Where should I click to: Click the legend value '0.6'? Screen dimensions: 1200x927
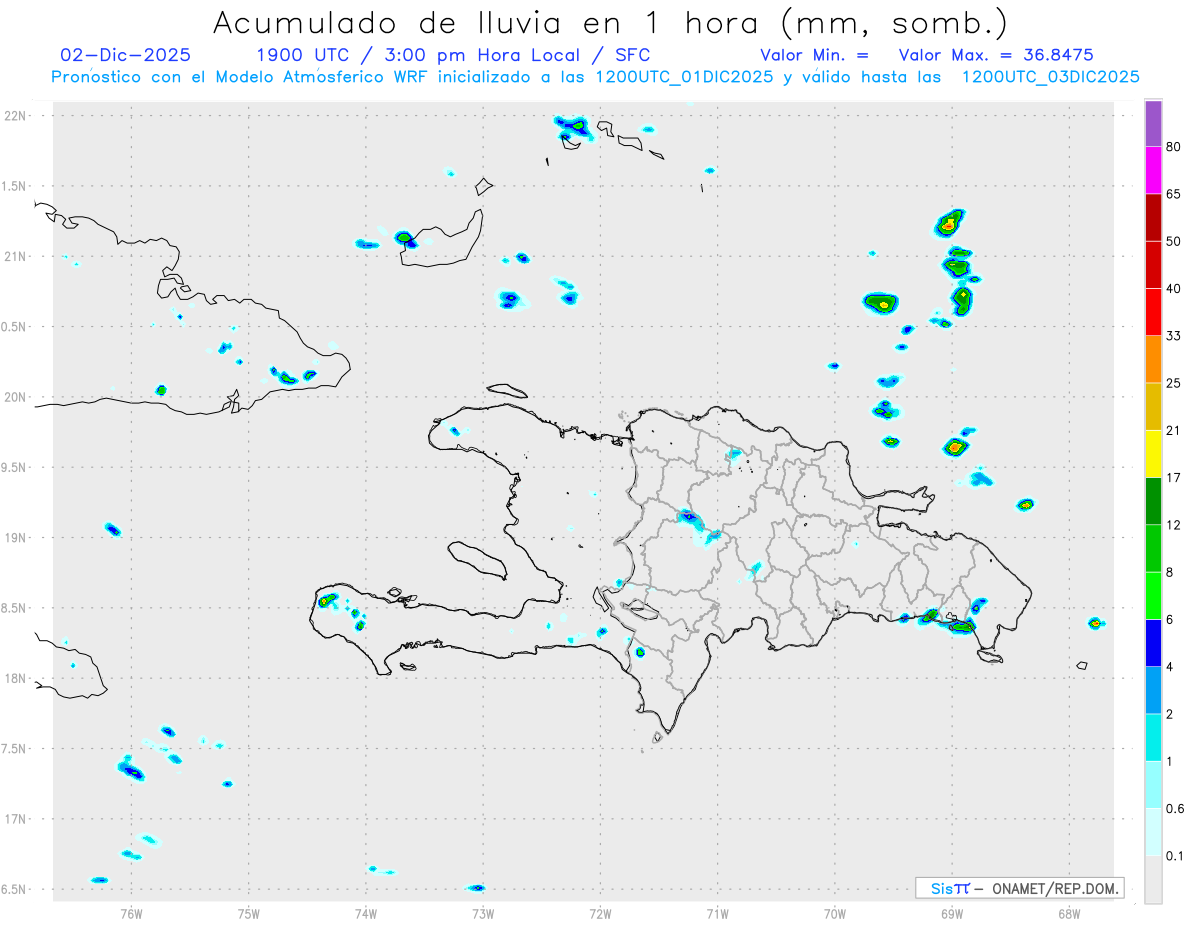click(1175, 809)
